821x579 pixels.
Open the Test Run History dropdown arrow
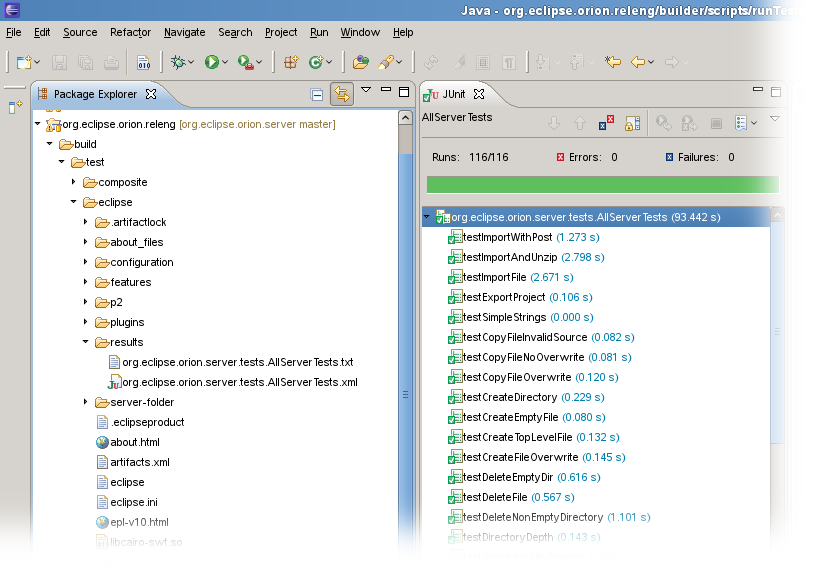pos(754,124)
